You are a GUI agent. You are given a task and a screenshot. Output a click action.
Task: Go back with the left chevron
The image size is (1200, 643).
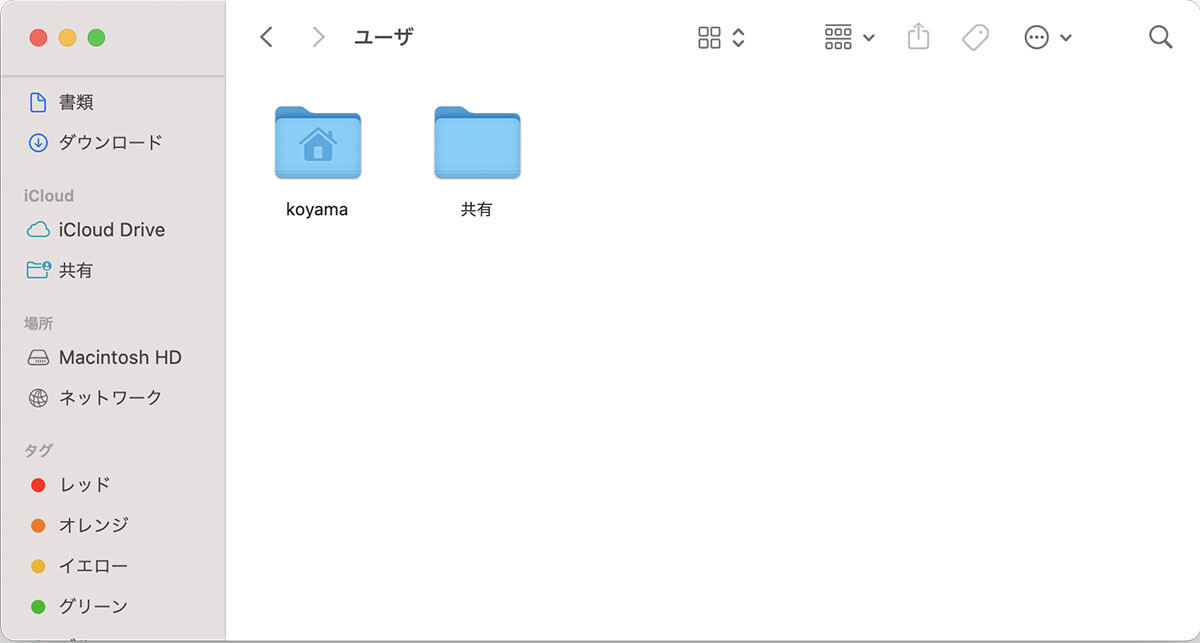coord(266,37)
